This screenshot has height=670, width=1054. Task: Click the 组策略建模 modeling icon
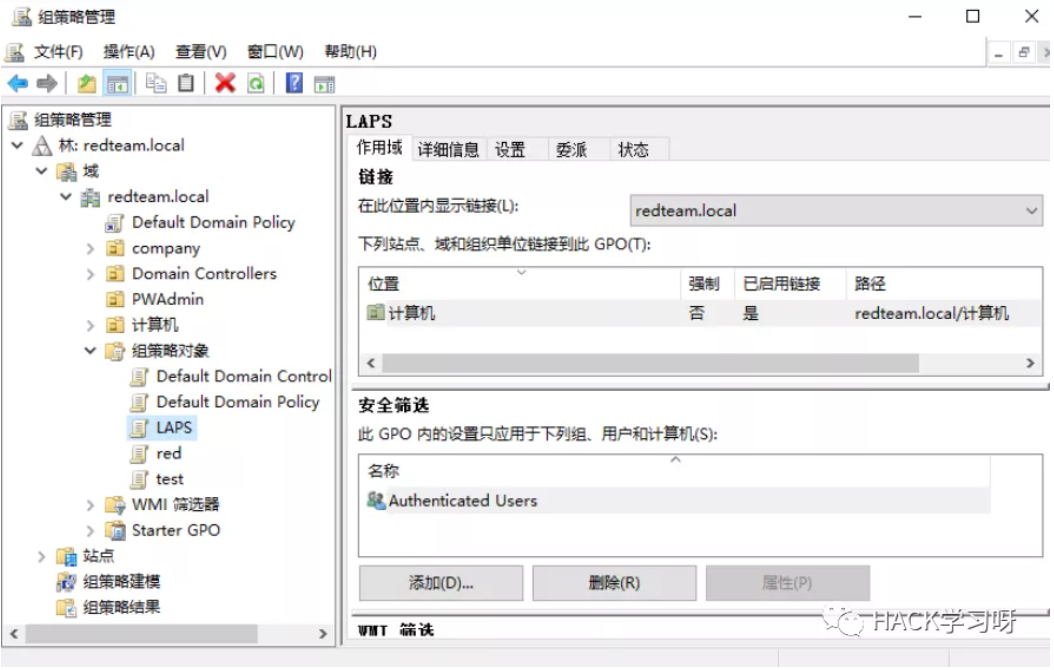[67, 582]
